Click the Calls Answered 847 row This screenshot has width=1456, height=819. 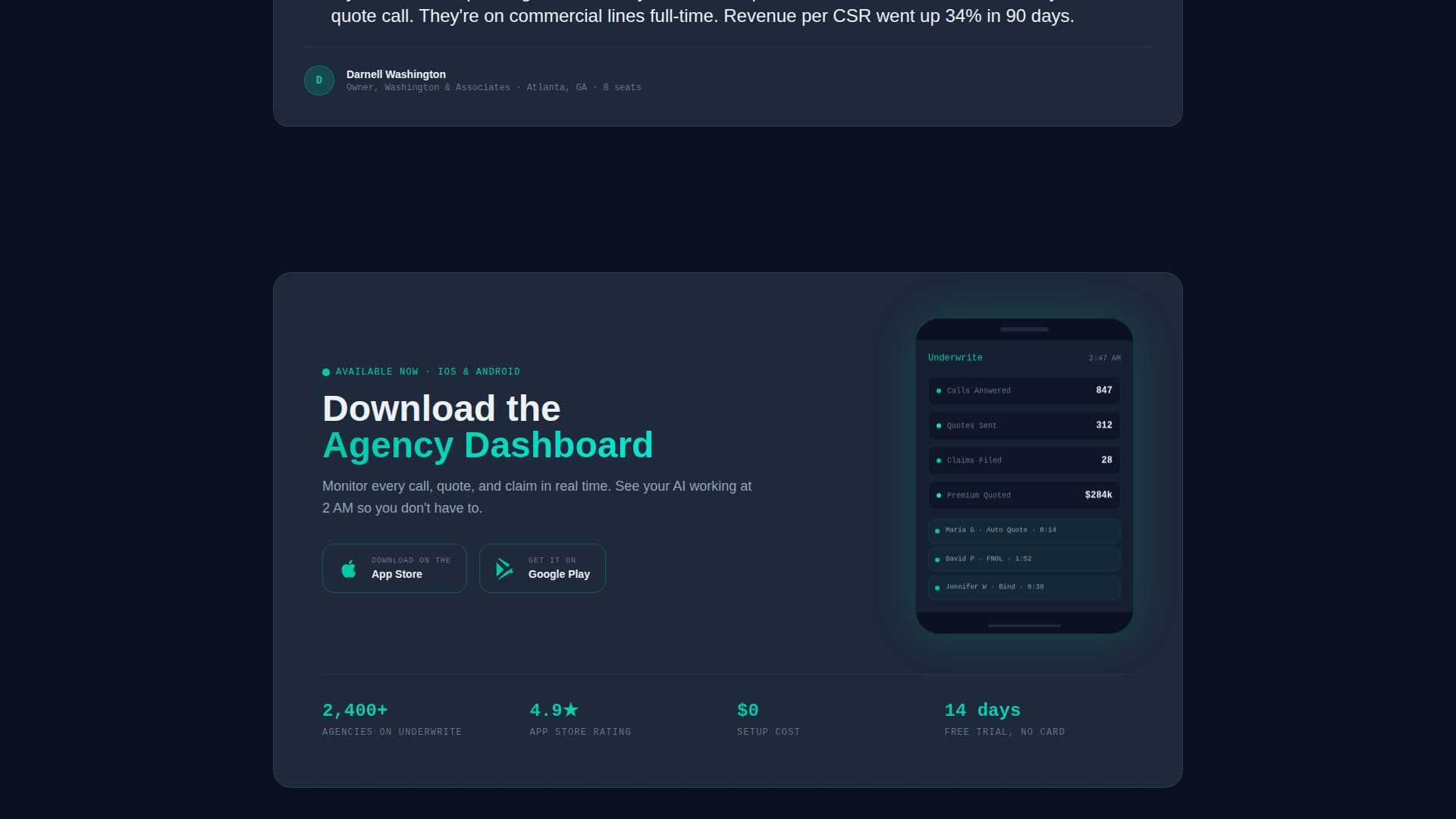[1025, 391]
